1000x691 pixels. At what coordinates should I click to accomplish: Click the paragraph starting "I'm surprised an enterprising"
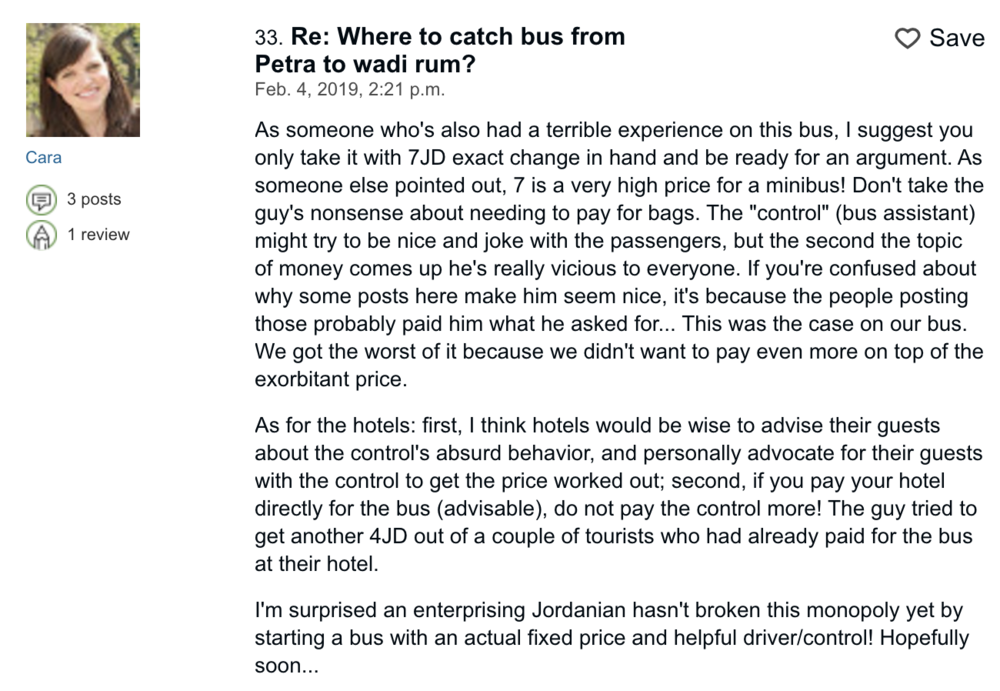tap(610, 638)
